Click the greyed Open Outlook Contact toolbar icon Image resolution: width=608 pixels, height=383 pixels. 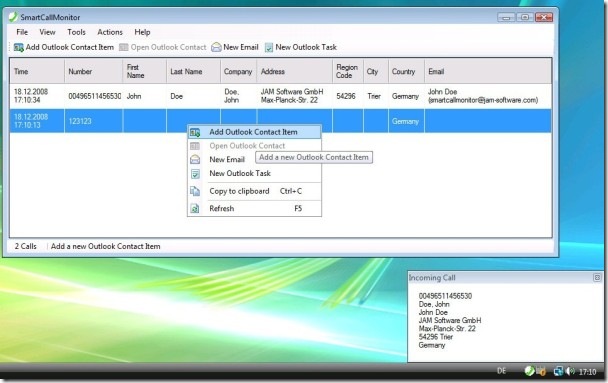[123, 47]
